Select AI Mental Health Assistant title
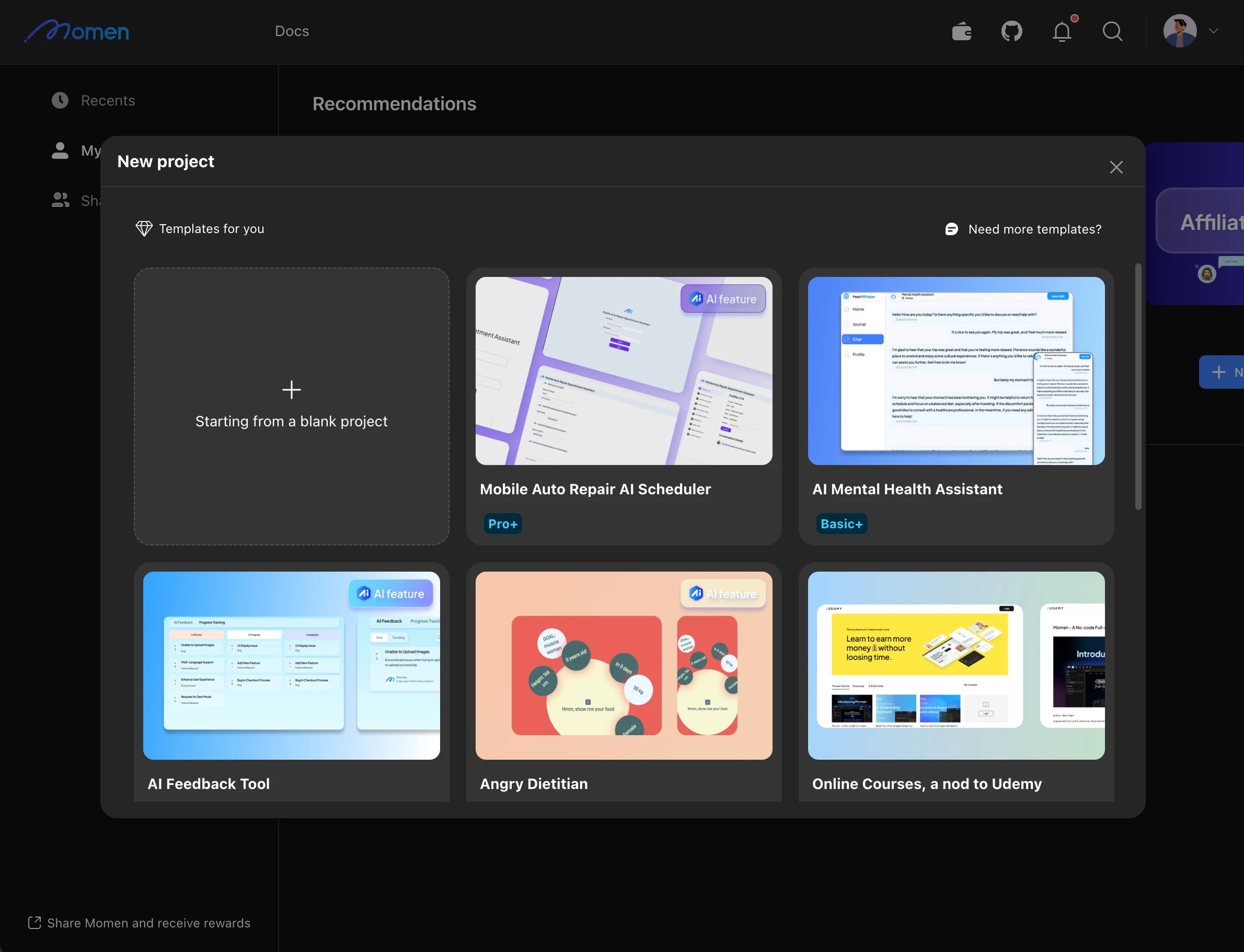Image resolution: width=1244 pixels, height=952 pixels. pos(907,489)
